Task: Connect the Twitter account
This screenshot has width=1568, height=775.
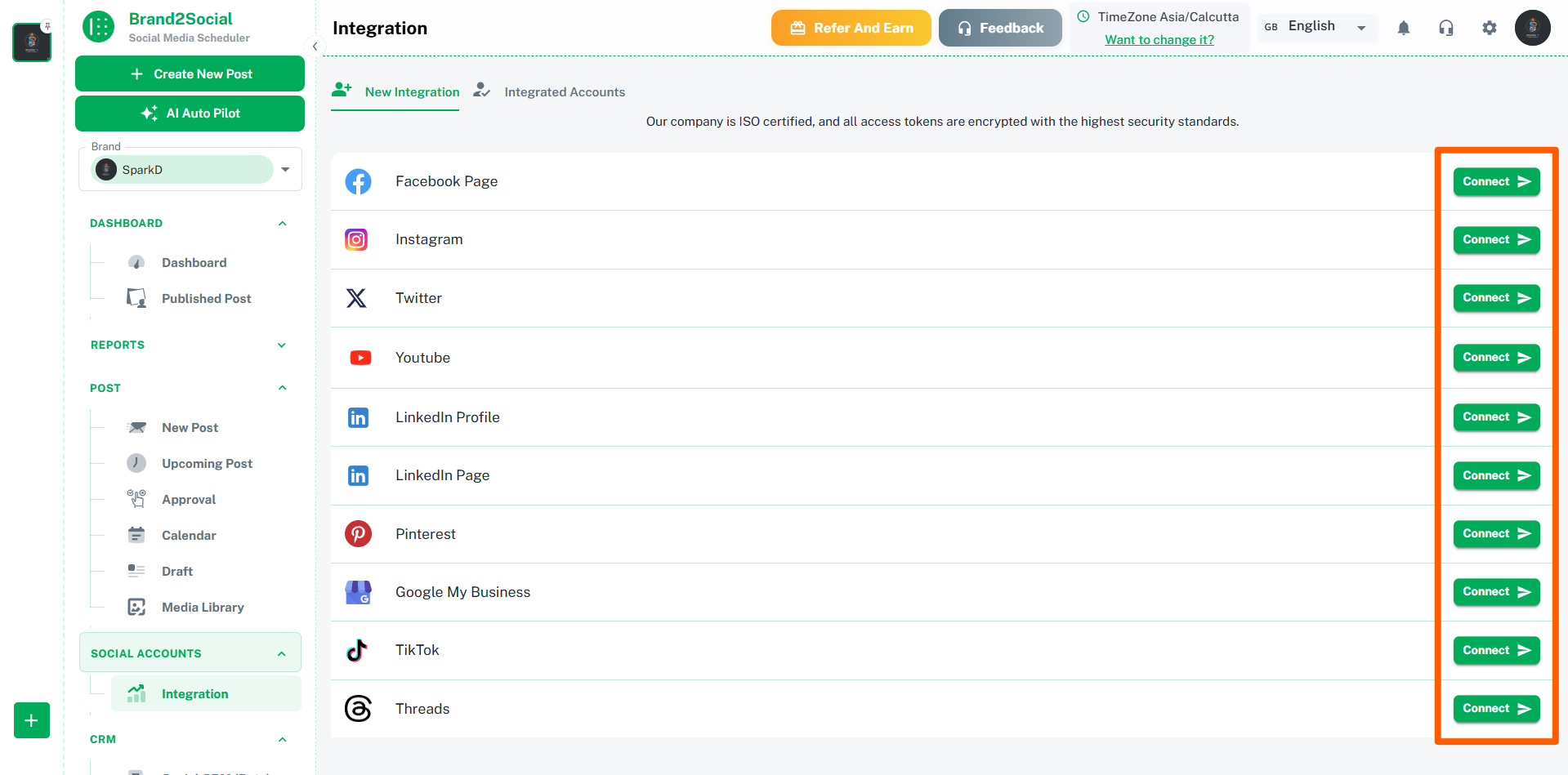Action: [x=1496, y=297]
